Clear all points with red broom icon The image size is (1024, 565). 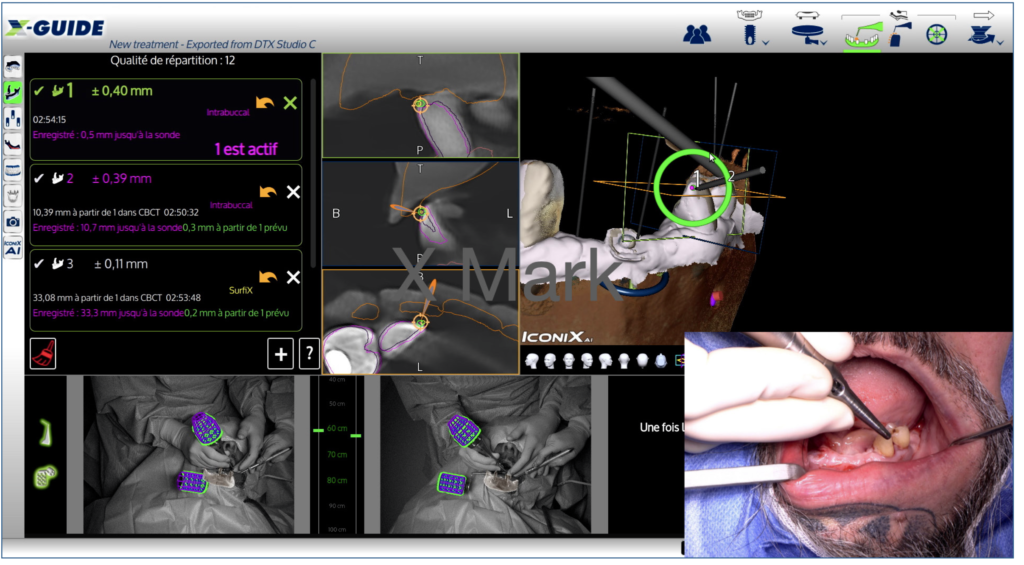tap(43, 354)
